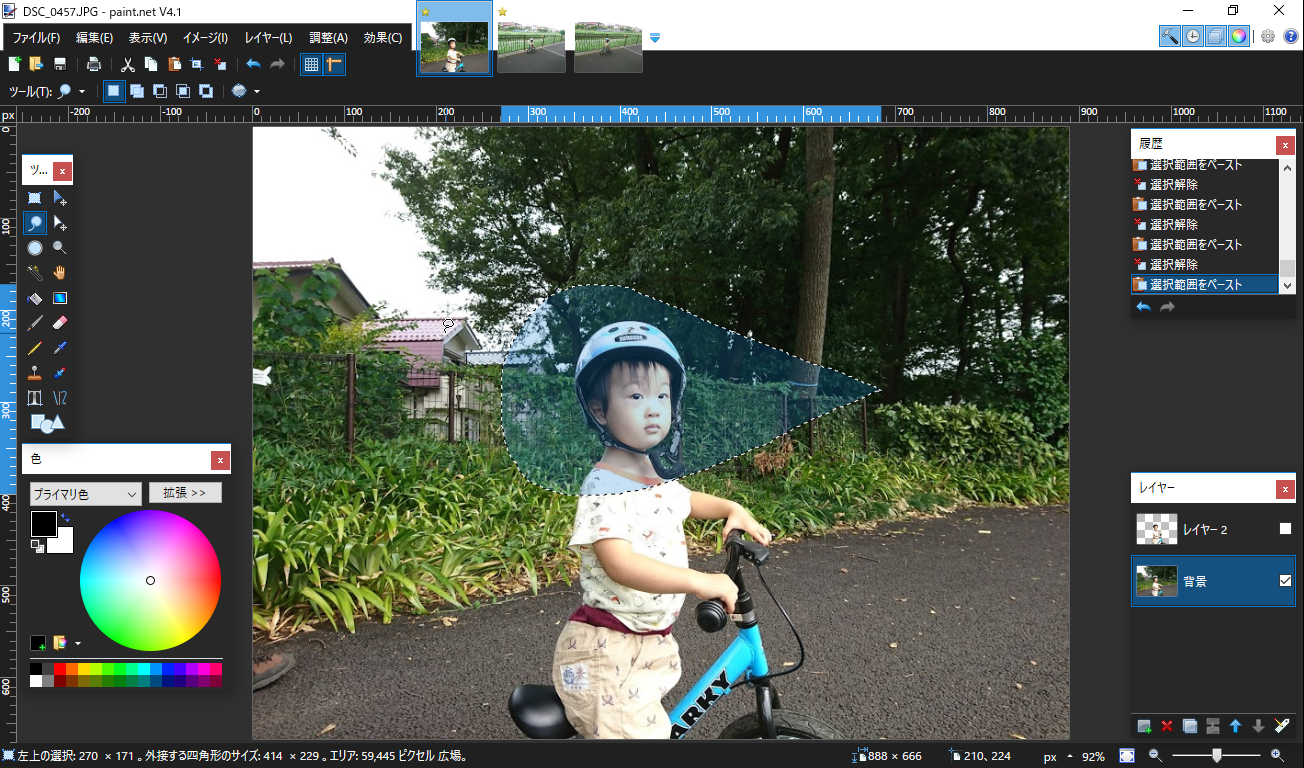
Task: Select the Recolor tool
Action: (x=60, y=373)
